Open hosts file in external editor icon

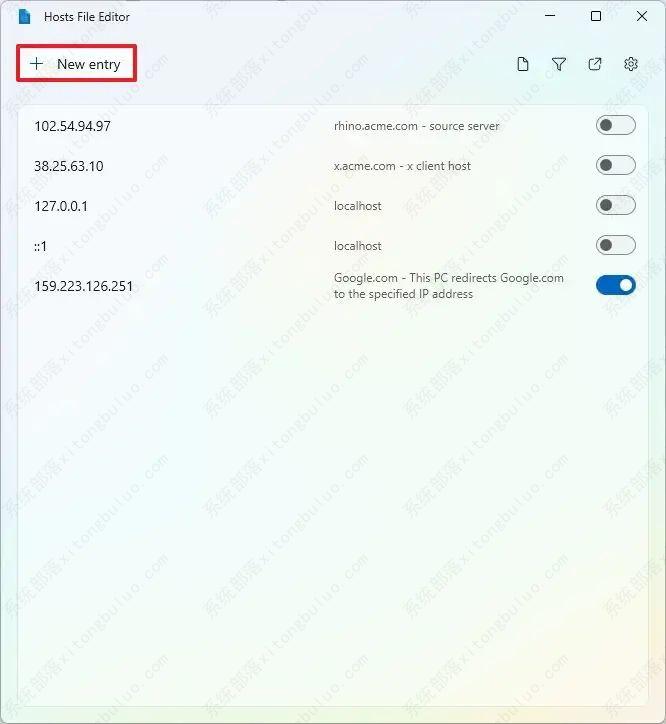coord(595,64)
